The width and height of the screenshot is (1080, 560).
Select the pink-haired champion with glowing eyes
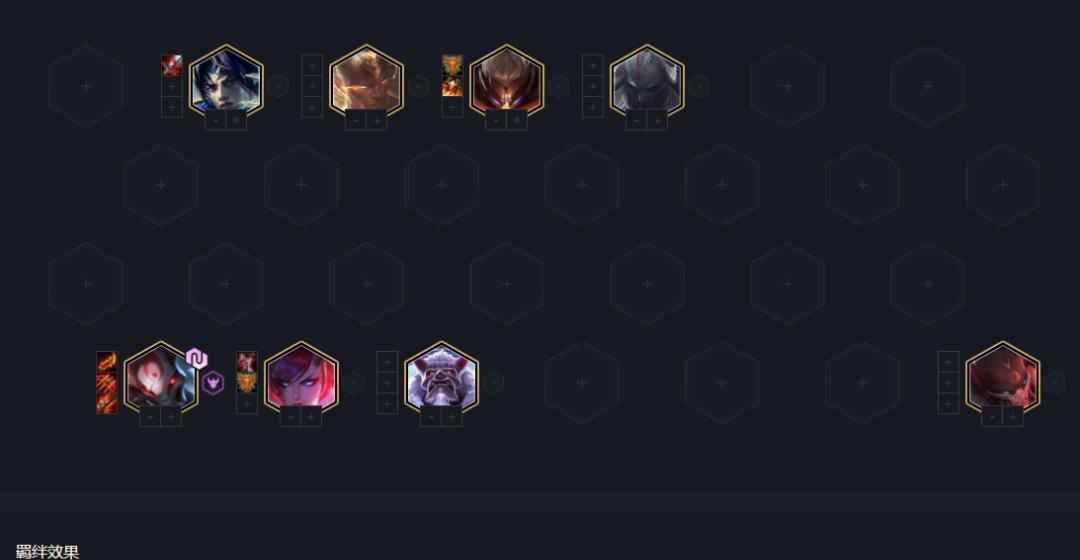point(301,376)
